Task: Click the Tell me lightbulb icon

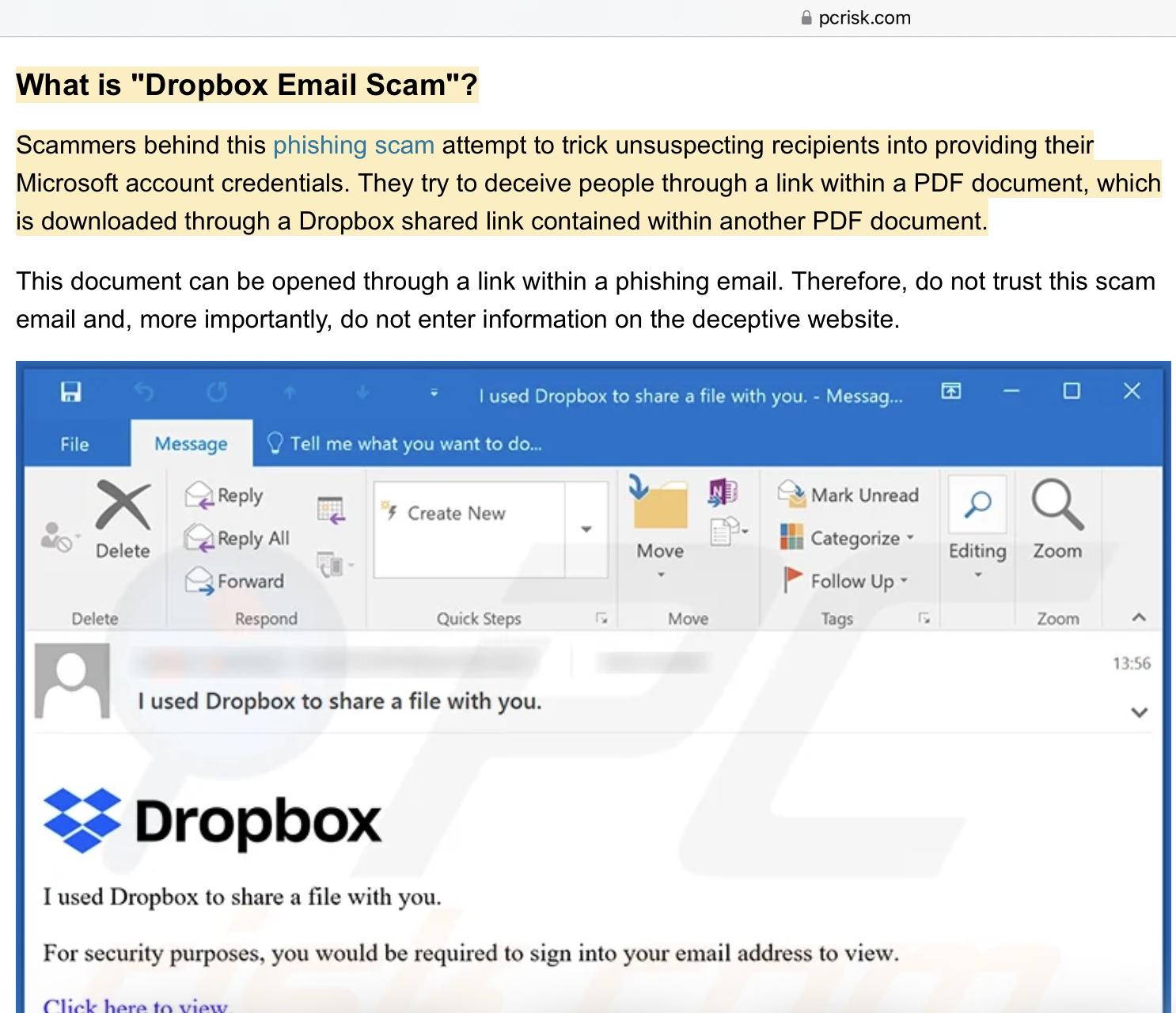Action: 275,443
